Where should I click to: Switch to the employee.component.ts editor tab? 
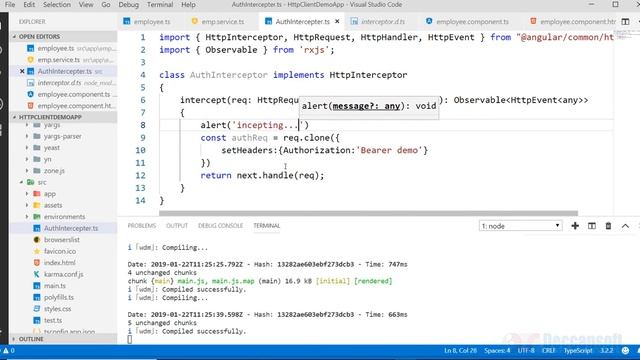tap(467, 21)
